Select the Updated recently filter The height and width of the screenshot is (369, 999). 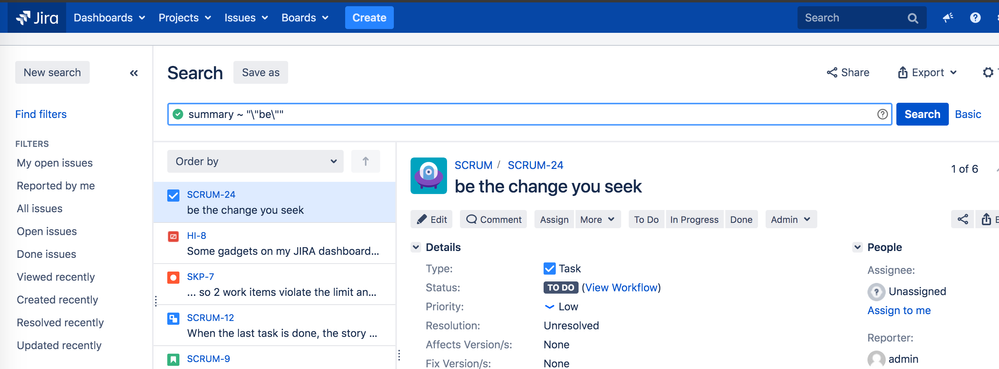tap(59, 346)
